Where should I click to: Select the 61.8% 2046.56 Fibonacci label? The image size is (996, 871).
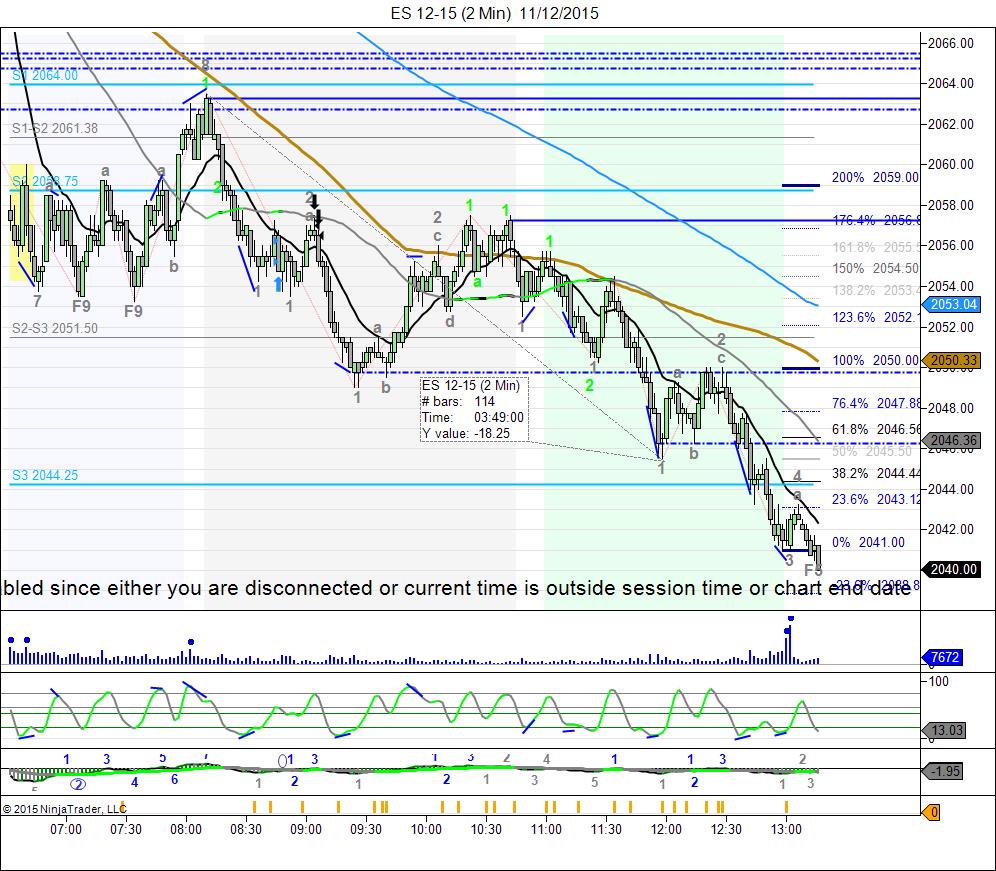876,429
